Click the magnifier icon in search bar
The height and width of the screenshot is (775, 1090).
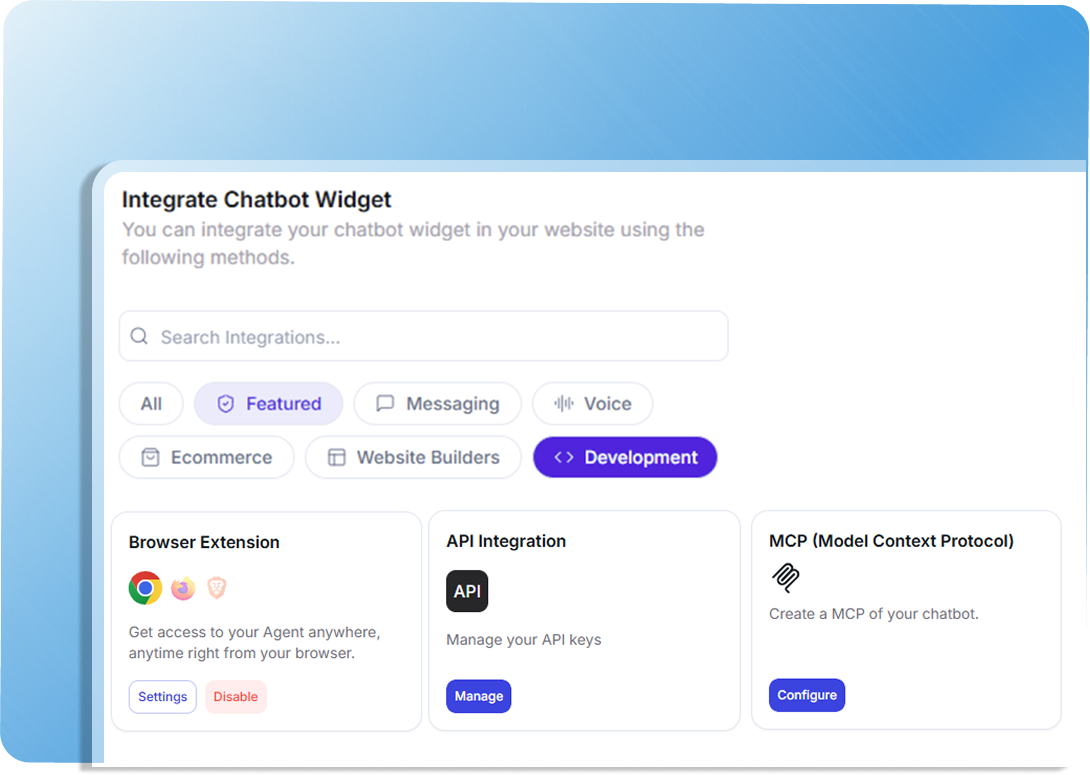[139, 336]
